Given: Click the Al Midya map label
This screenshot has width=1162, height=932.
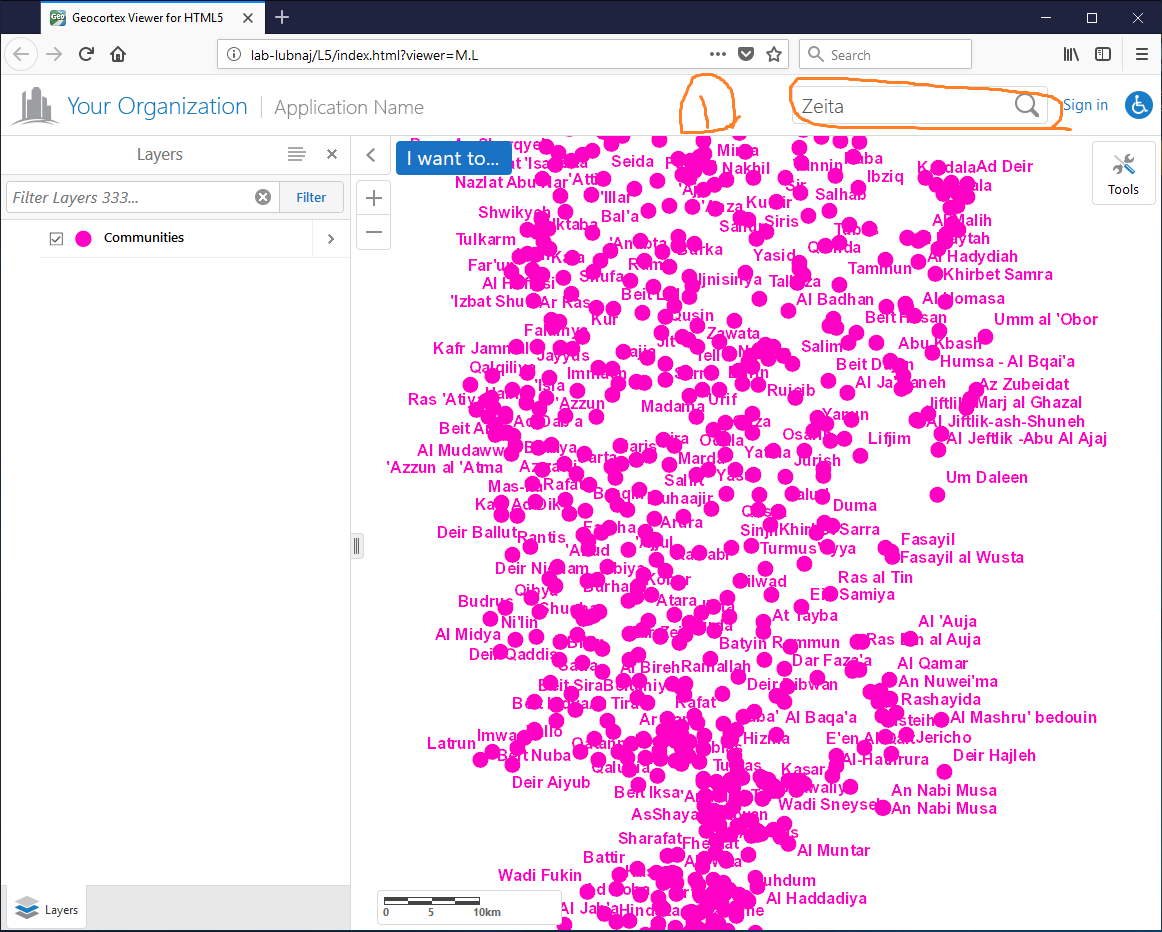Looking at the screenshot, I should (468, 635).
